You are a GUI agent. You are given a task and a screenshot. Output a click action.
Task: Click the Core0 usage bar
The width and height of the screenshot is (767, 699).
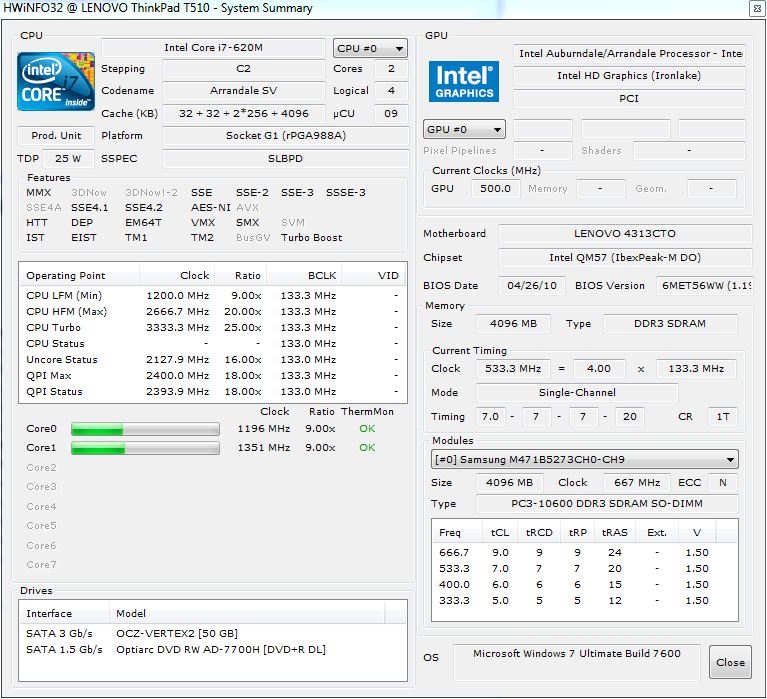point(145,429)
